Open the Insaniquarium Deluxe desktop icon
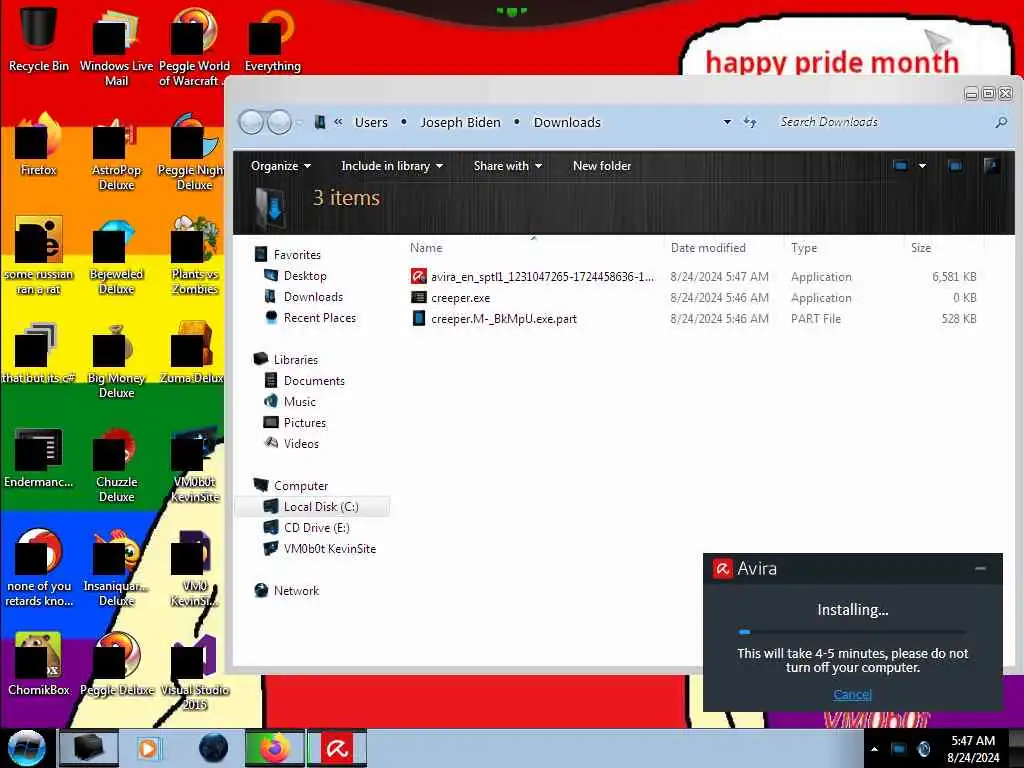 [116, 568]
